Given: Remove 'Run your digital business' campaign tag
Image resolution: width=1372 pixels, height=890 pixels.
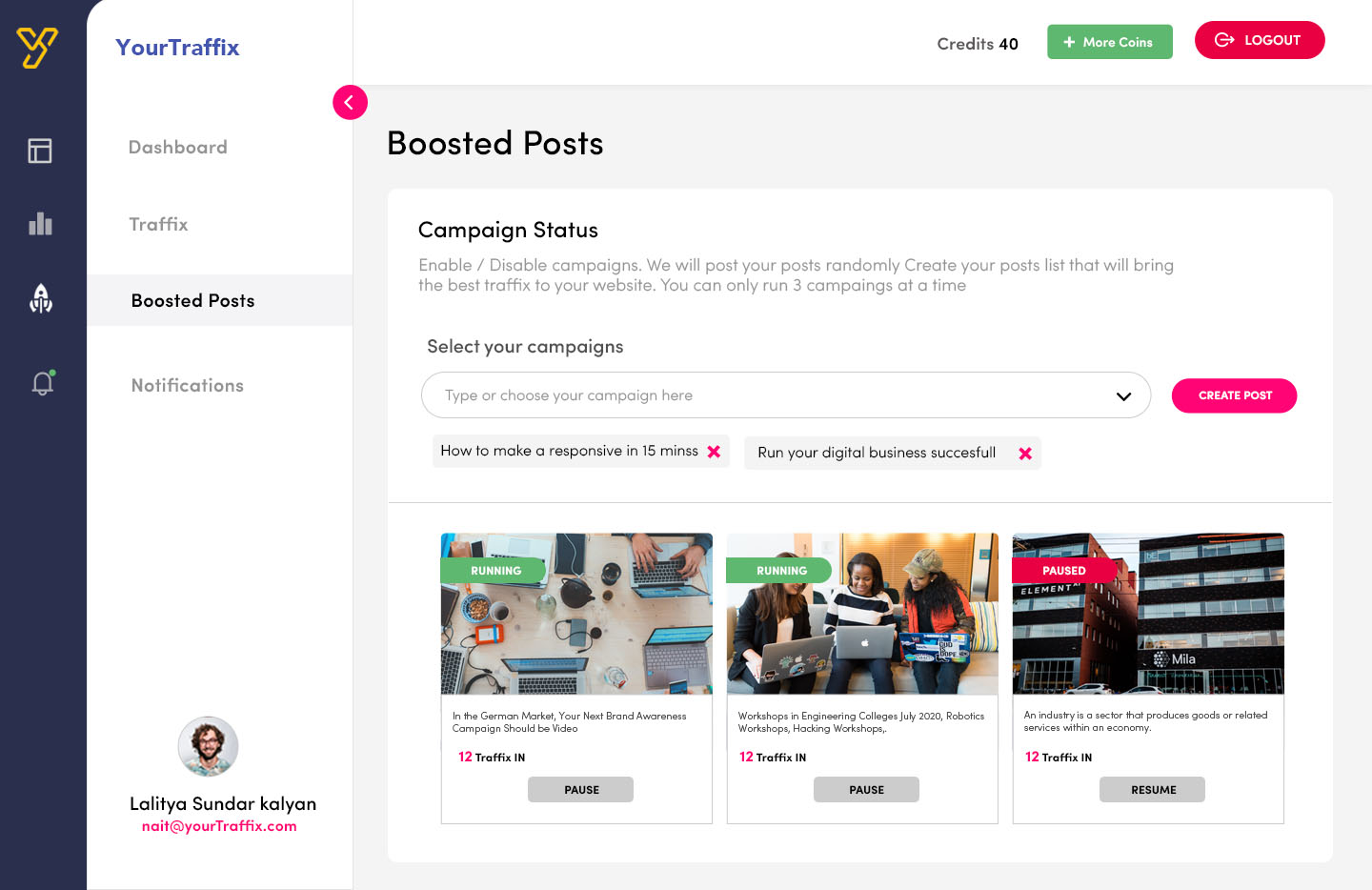Looking at the screenshot, I should coord(1025,454).
